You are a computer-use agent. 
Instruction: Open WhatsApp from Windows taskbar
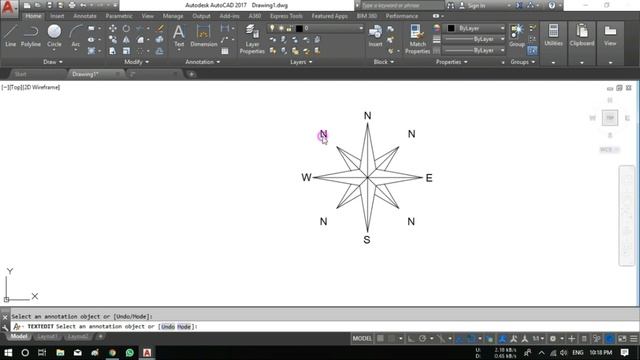click(x=130, y=352)
